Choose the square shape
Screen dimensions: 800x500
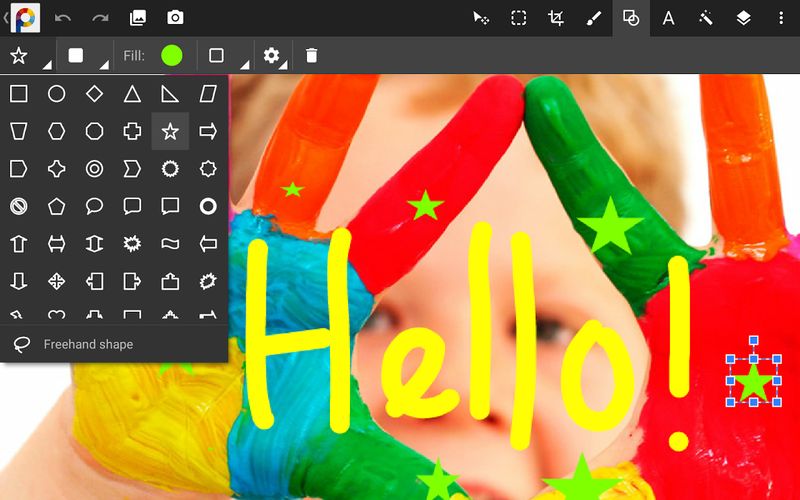(19, 94)
